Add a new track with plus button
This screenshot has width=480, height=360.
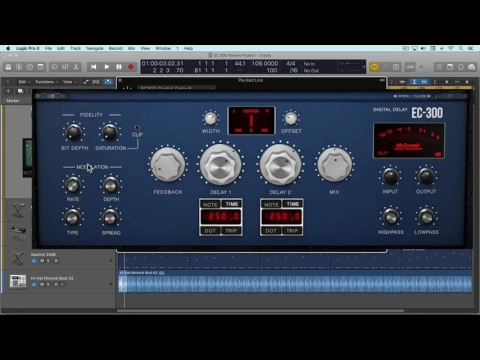pos(8,91)
